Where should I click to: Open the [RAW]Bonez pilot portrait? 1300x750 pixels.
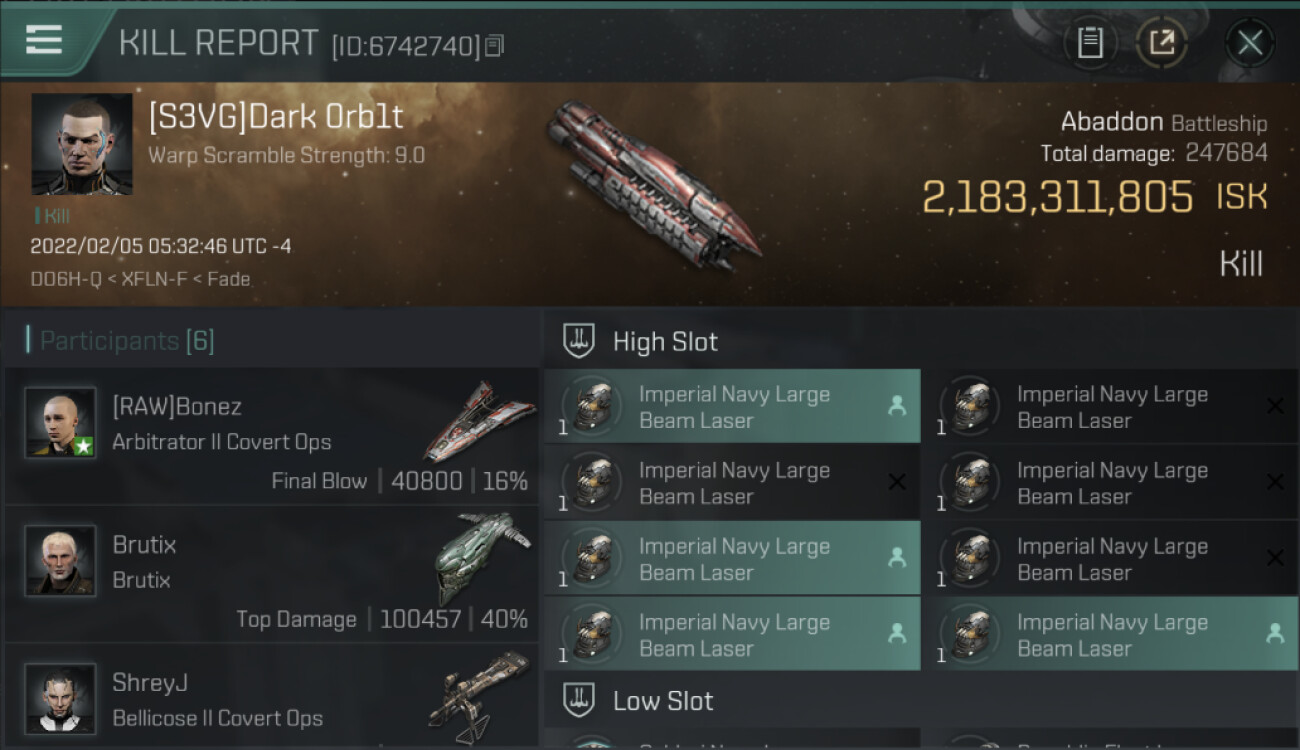pos(60,423)
